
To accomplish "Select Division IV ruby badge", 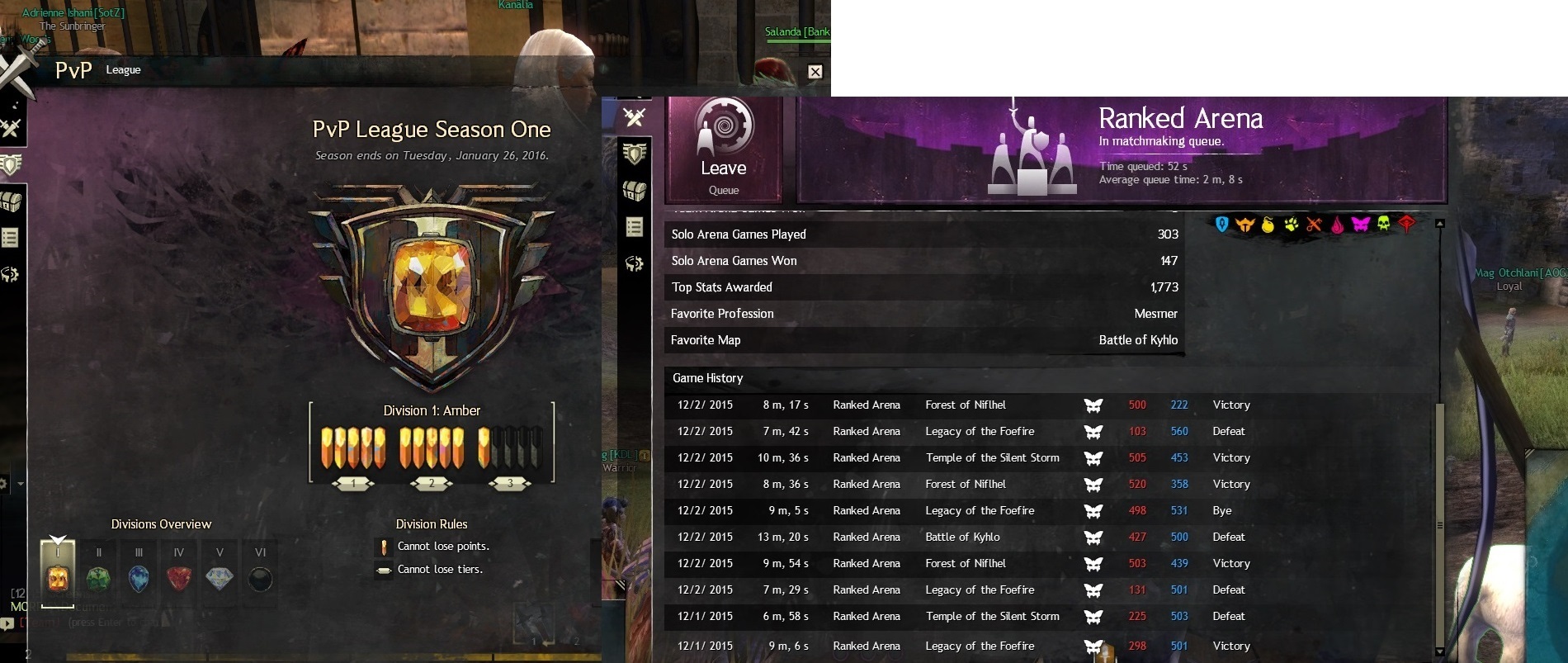I will tap(179, 578).
